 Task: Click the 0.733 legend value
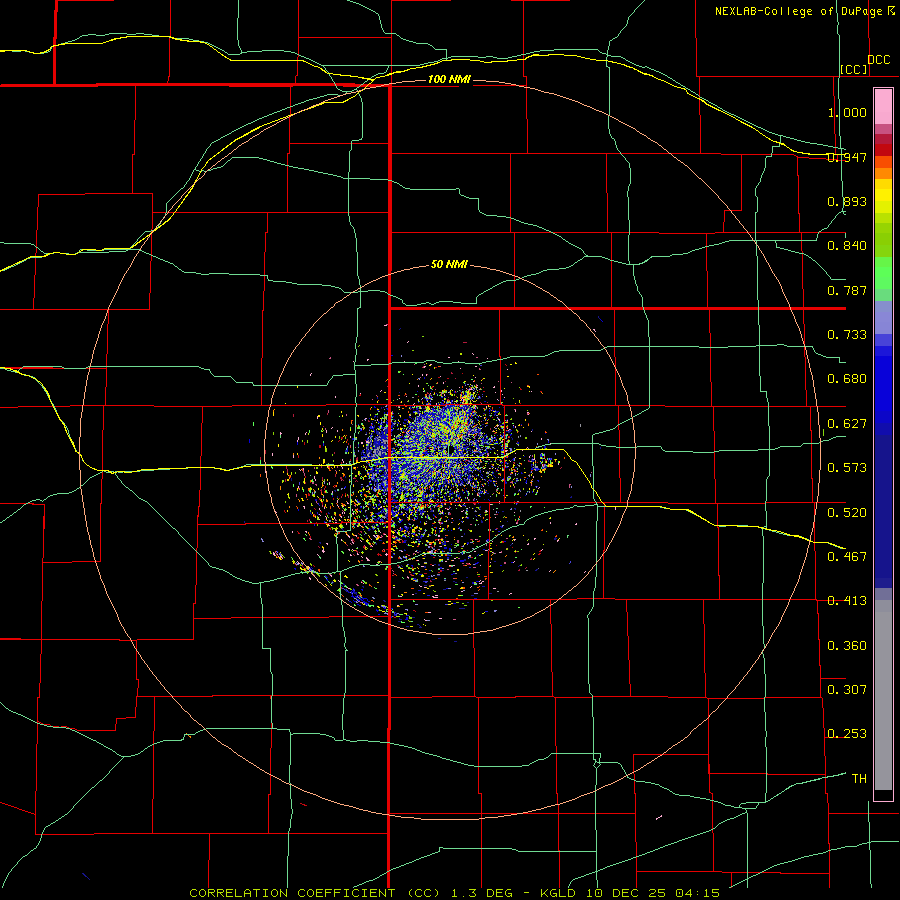pos(847,335)
